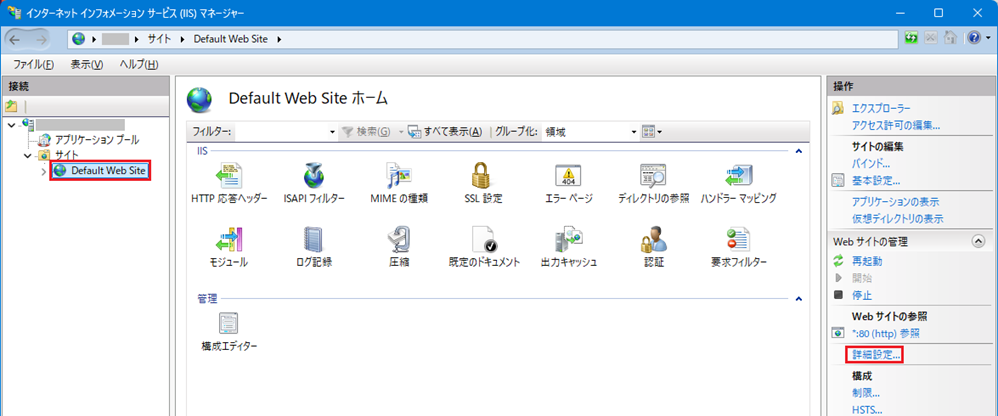Viewport: 998px width, 416px height.
Task: Open the エラー ページ feature icon
Action: point(568,177)
